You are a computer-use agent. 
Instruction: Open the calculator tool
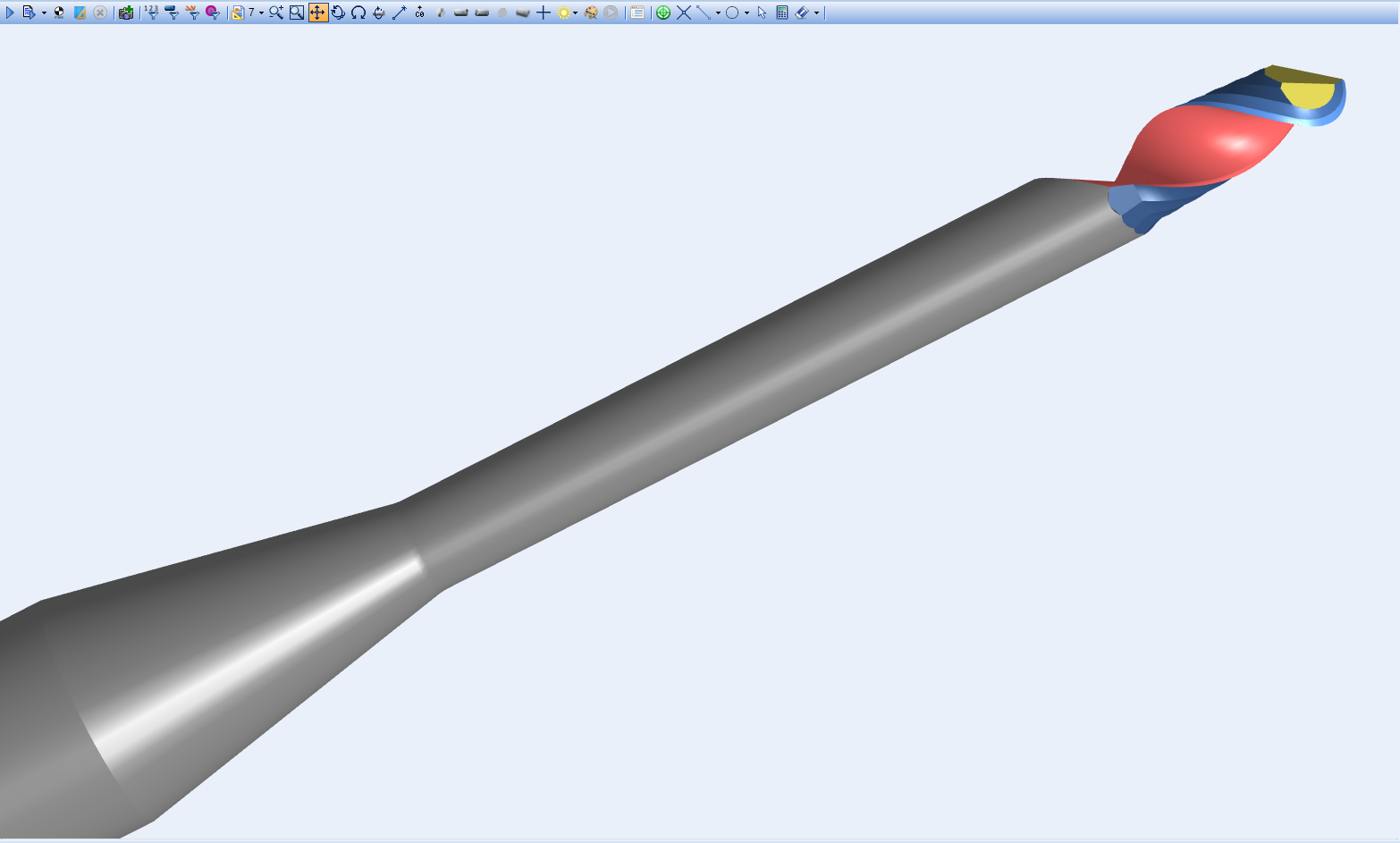tap(782, 13)
